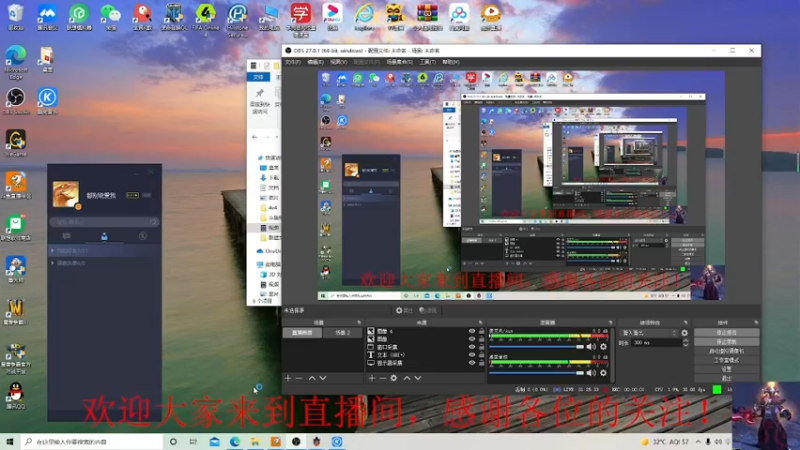Open the 工具(T) menu in OBS
This screenshot has width=800, height=450.
coord(428,62)
